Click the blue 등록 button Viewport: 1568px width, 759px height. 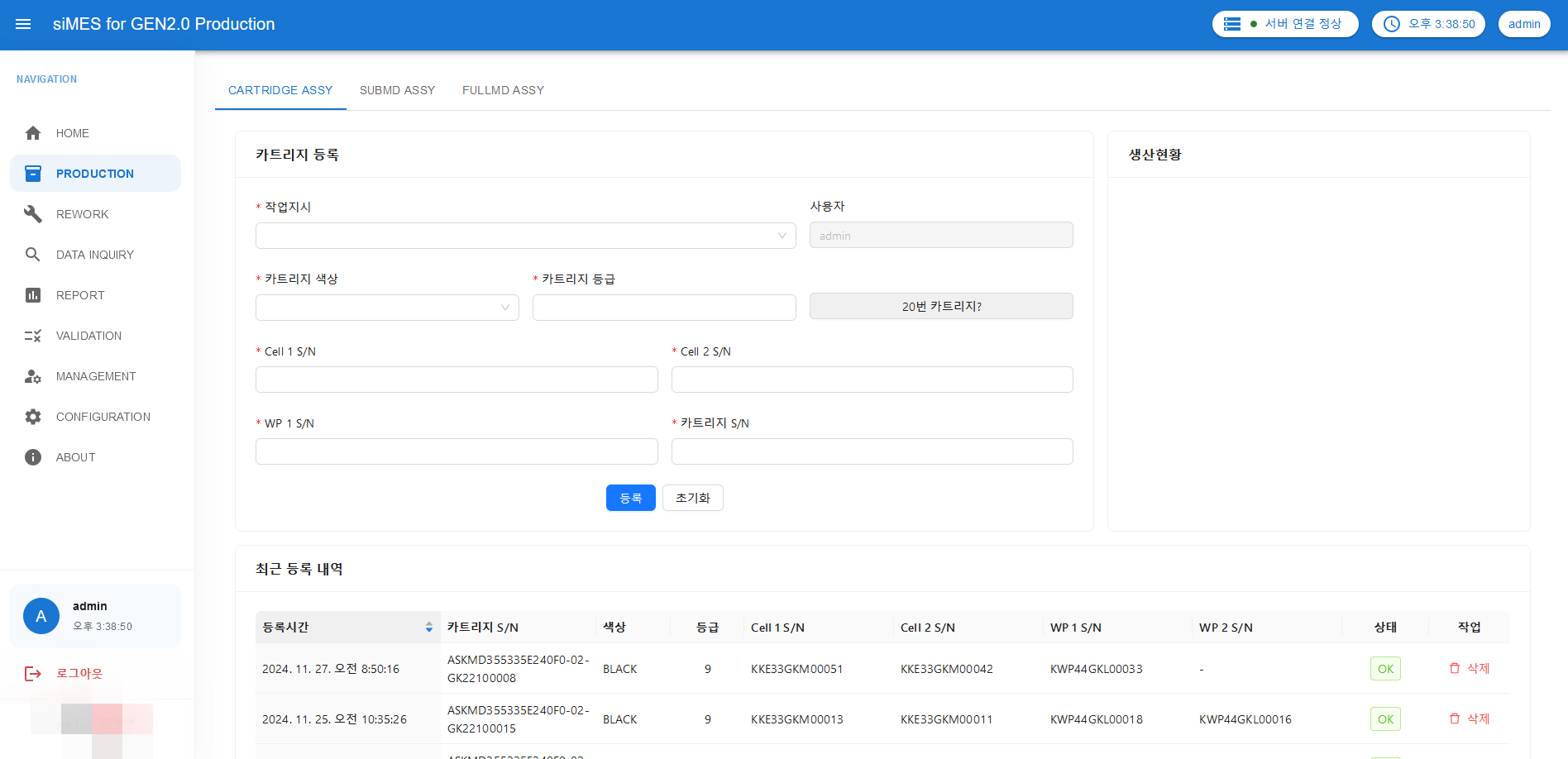tap(630, 498)
